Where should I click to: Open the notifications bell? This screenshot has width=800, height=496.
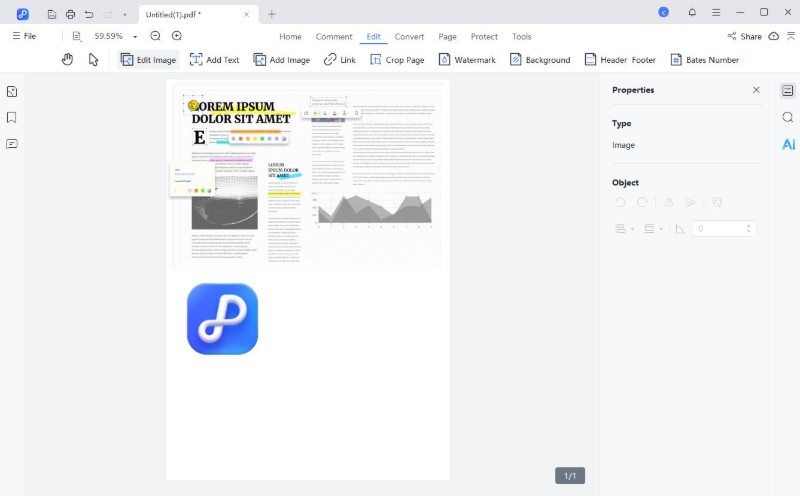pos(692,12)
